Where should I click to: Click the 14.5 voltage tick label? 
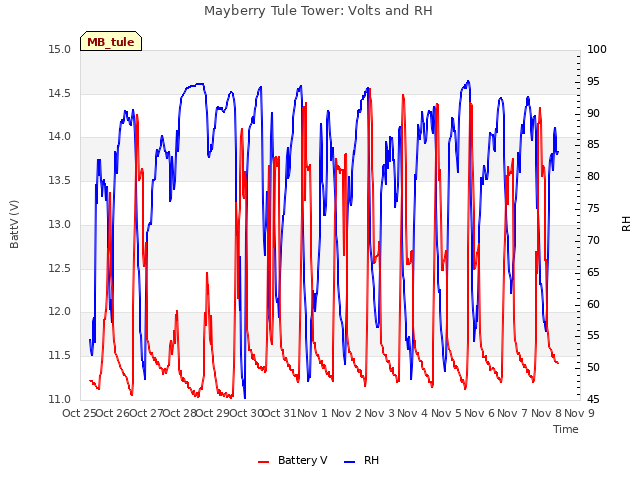click(x=59, y=93)
